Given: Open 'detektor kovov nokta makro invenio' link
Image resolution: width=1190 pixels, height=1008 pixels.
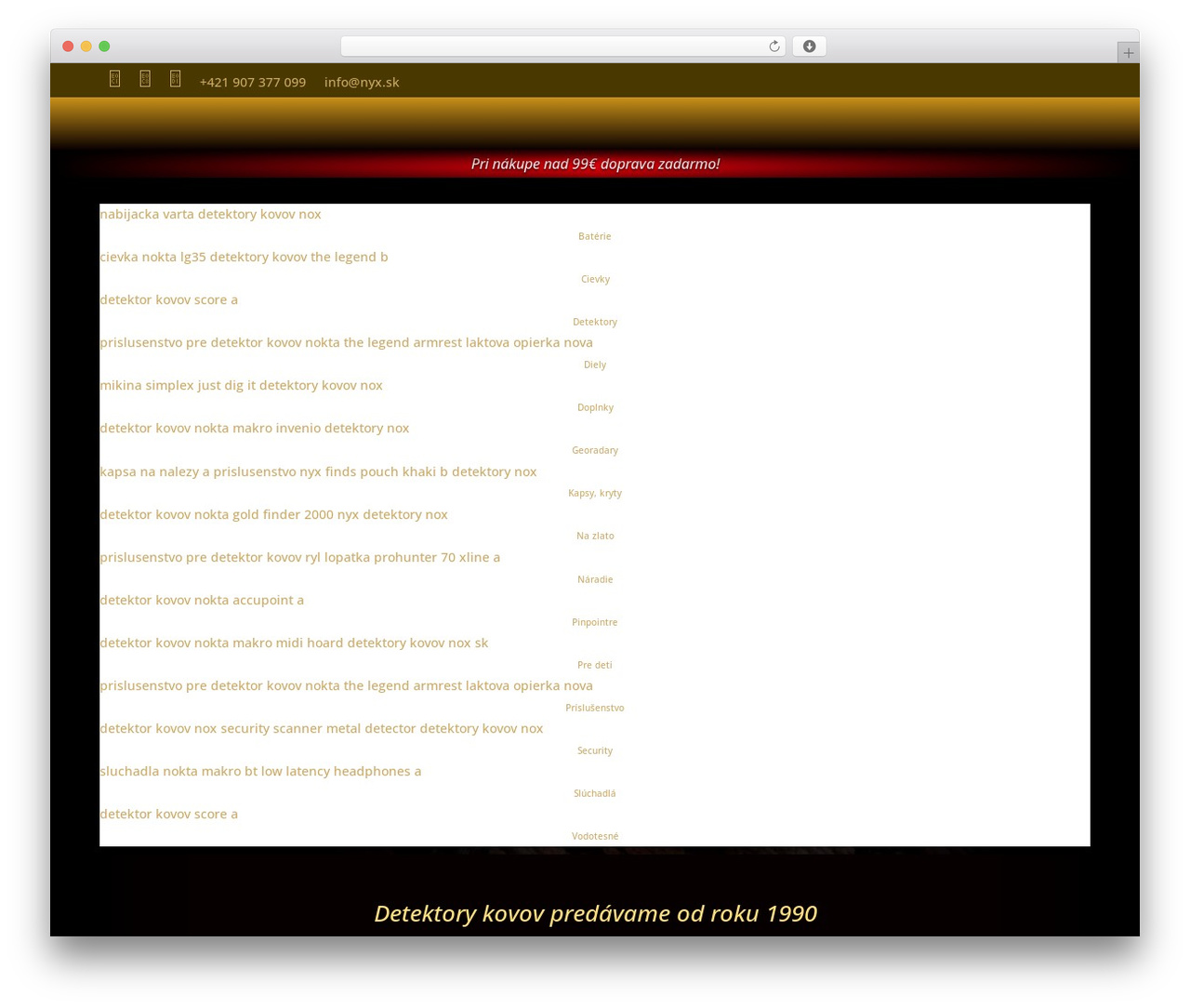Looking at the screenshot, I should pos(254,428).
